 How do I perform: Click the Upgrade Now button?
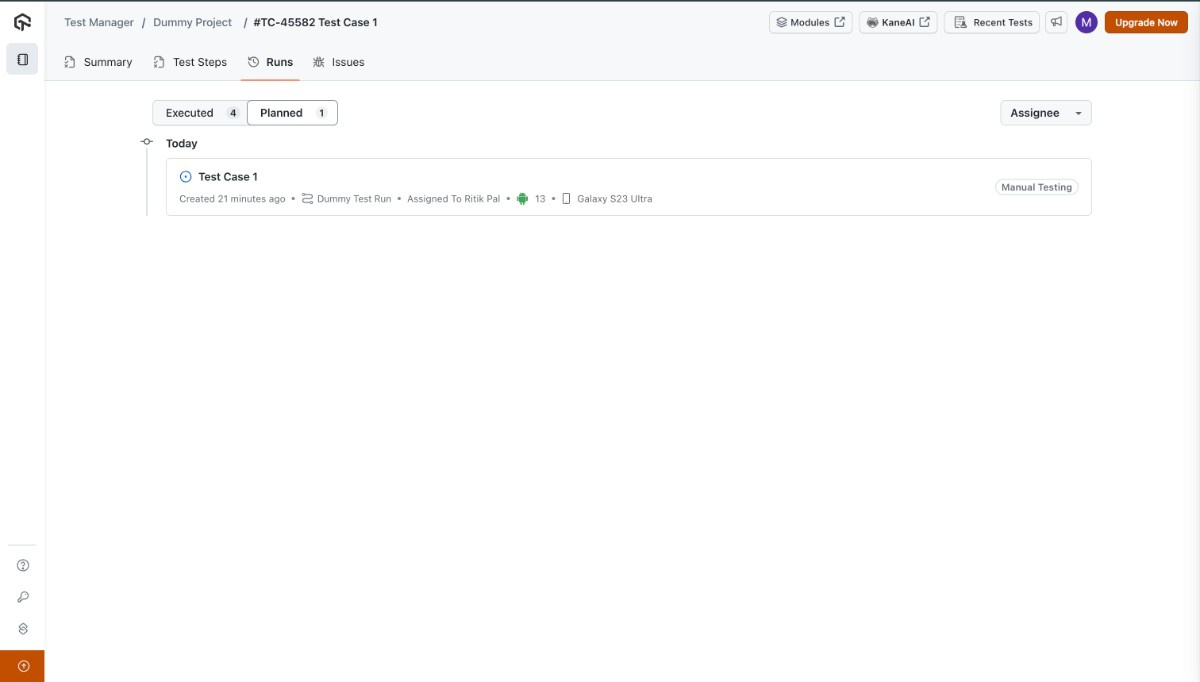point(1145,22)
